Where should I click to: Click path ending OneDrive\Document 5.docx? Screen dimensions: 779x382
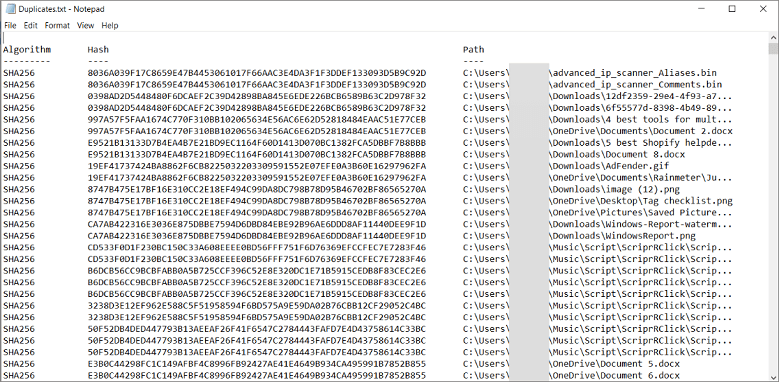(571, 364)
